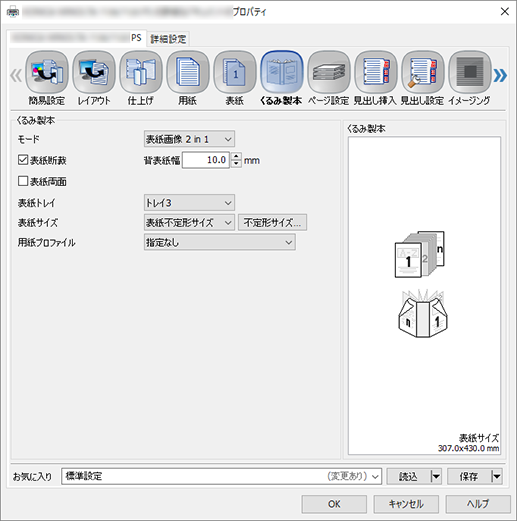Click the book cover preview illustration
Screen dimensions: 517x521
[x=420, y=254]
